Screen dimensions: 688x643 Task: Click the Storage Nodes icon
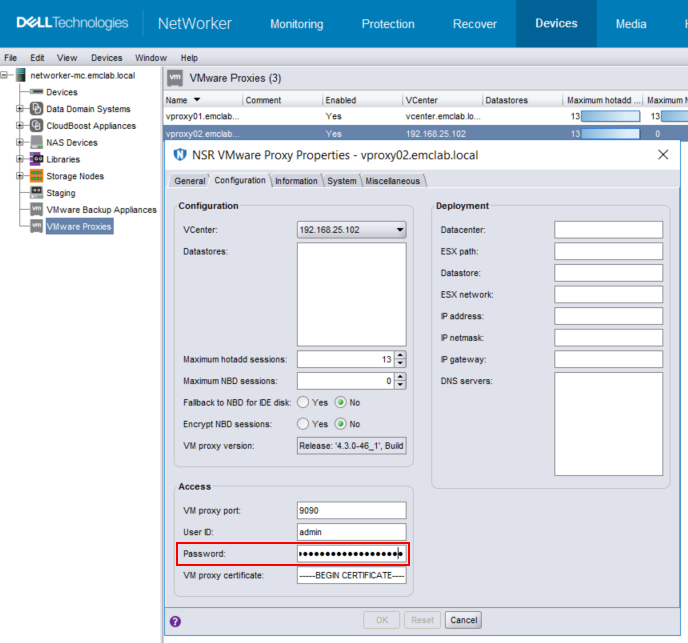pyautogui.click(x=36, y=176)
